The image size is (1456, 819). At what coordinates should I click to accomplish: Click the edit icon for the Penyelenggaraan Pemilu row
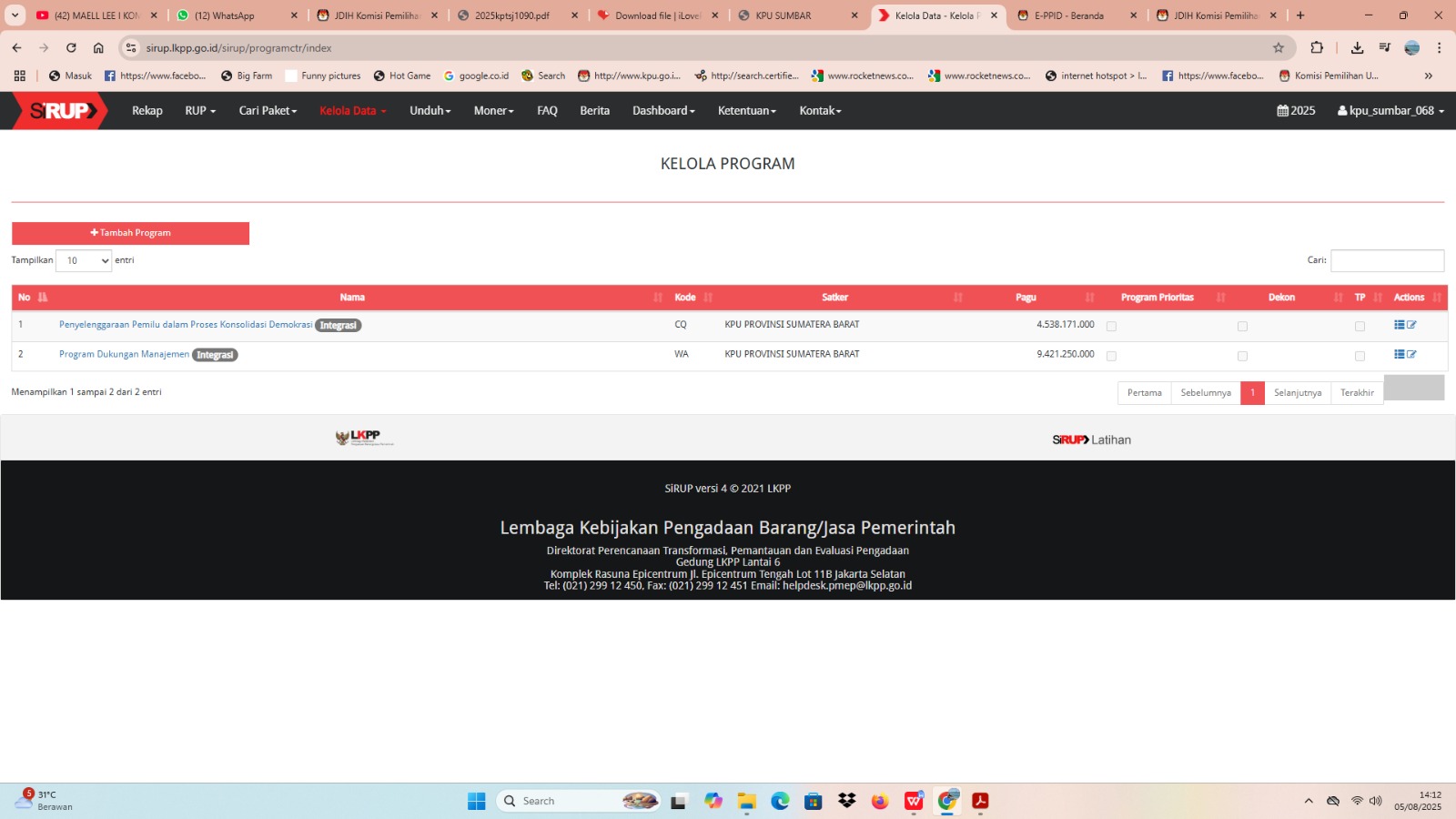point(1411,325)
